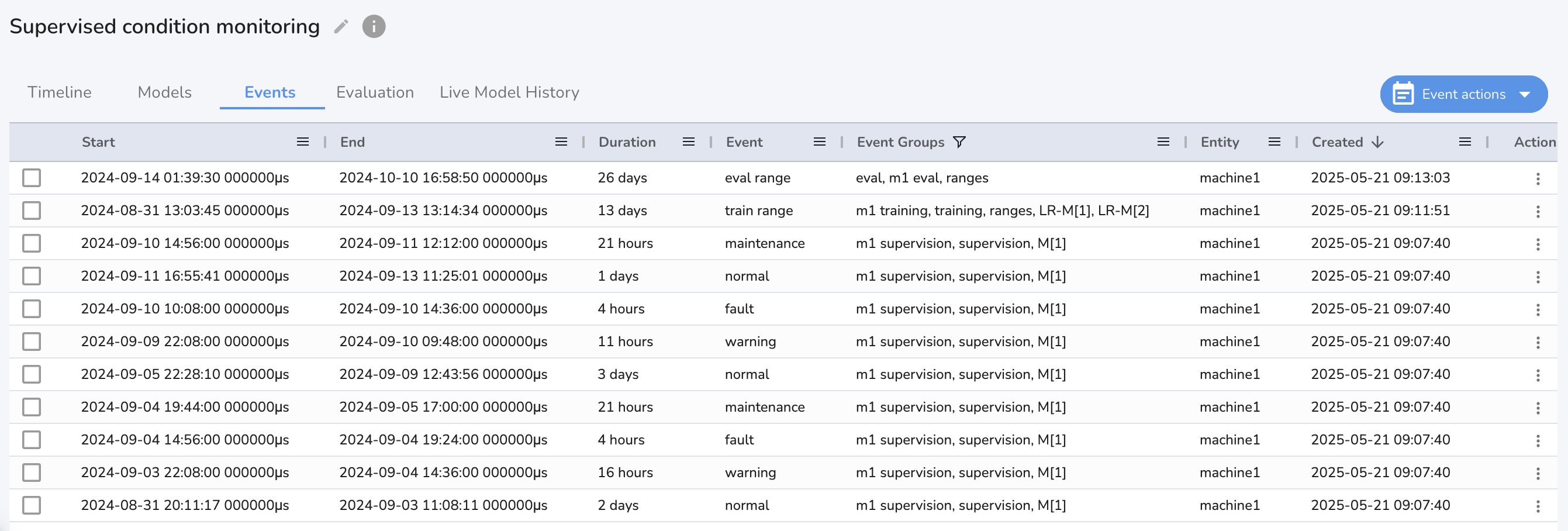Open the Live Model History tab
Image resolution: width=1568 pixels, height=531 pixels.
509,92
